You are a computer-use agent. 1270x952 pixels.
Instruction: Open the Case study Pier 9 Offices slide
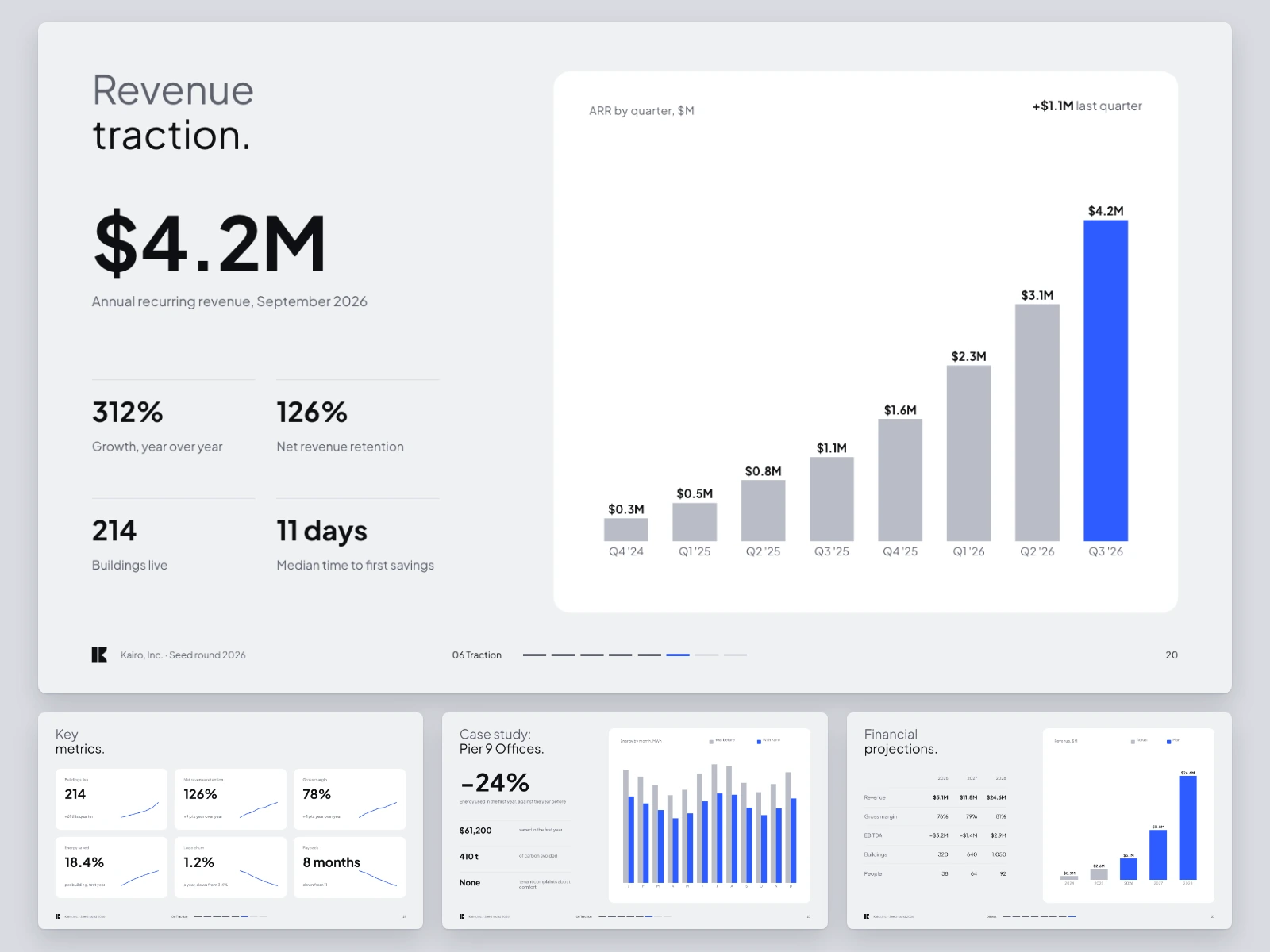635,820
